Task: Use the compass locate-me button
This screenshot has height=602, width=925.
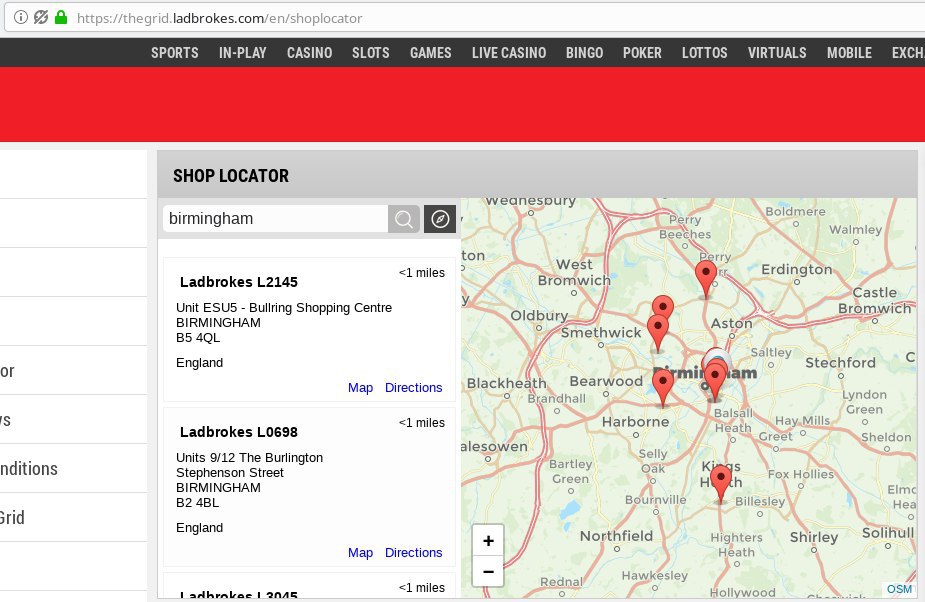Action: (x=439, y=219)
